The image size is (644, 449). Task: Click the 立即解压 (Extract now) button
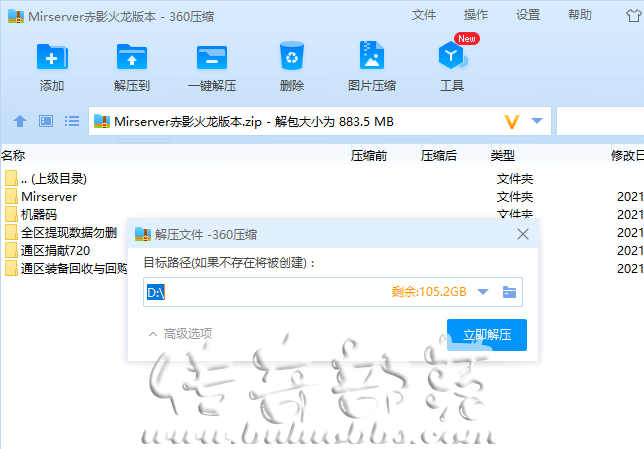click(x=487, y=335)
